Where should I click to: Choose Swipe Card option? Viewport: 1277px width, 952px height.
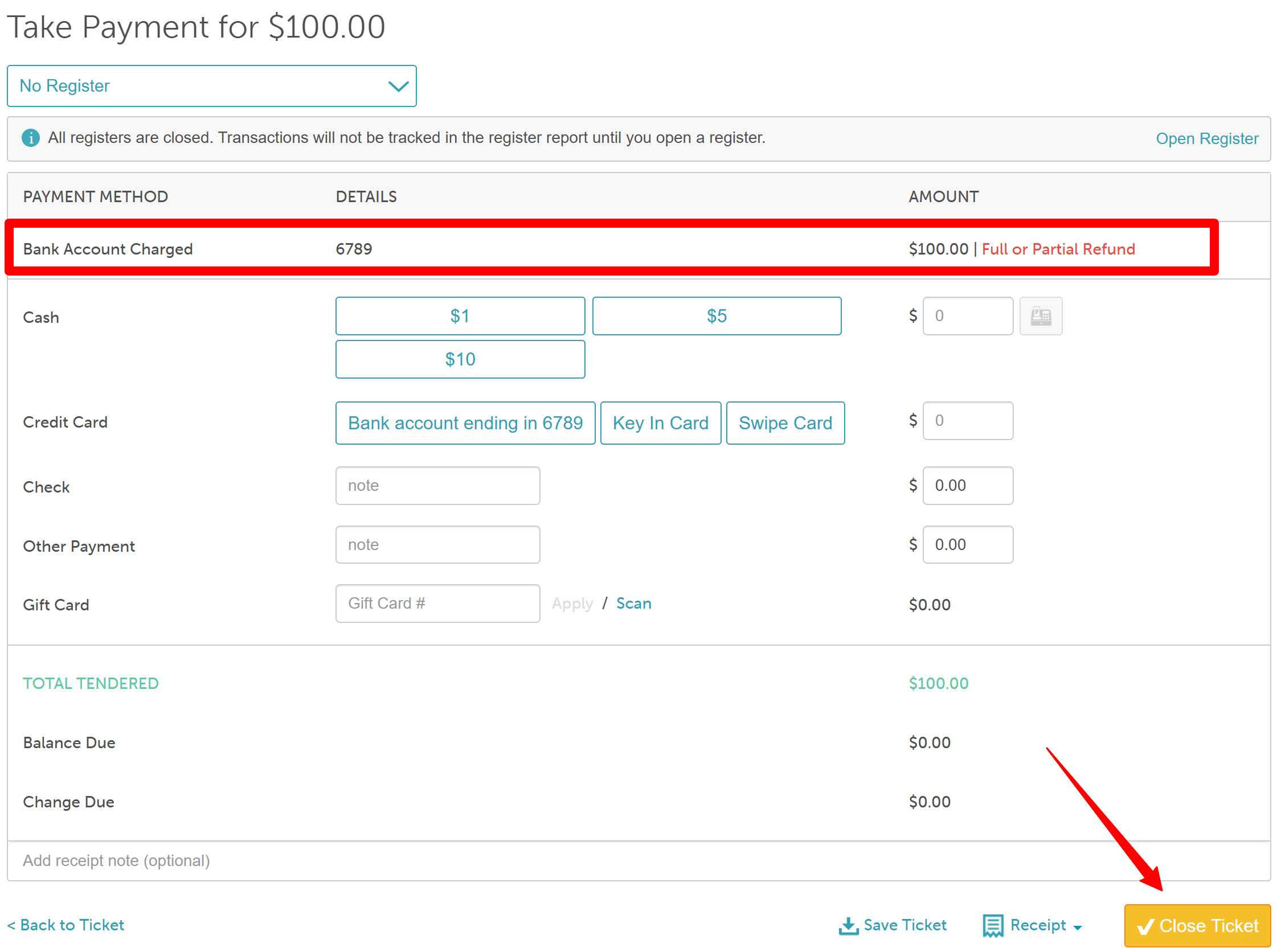785,423
